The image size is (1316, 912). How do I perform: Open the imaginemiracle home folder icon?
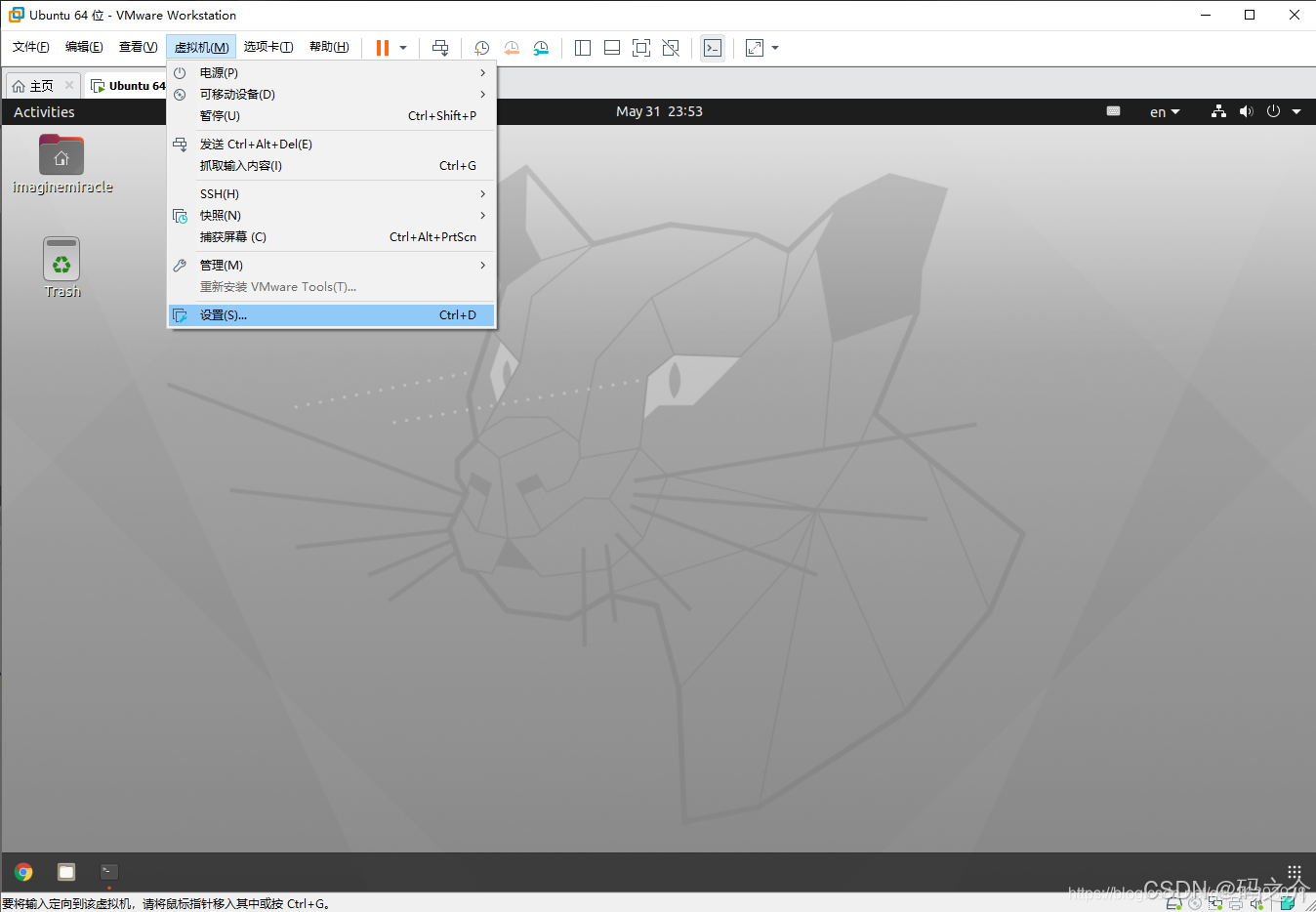(62, 164)
